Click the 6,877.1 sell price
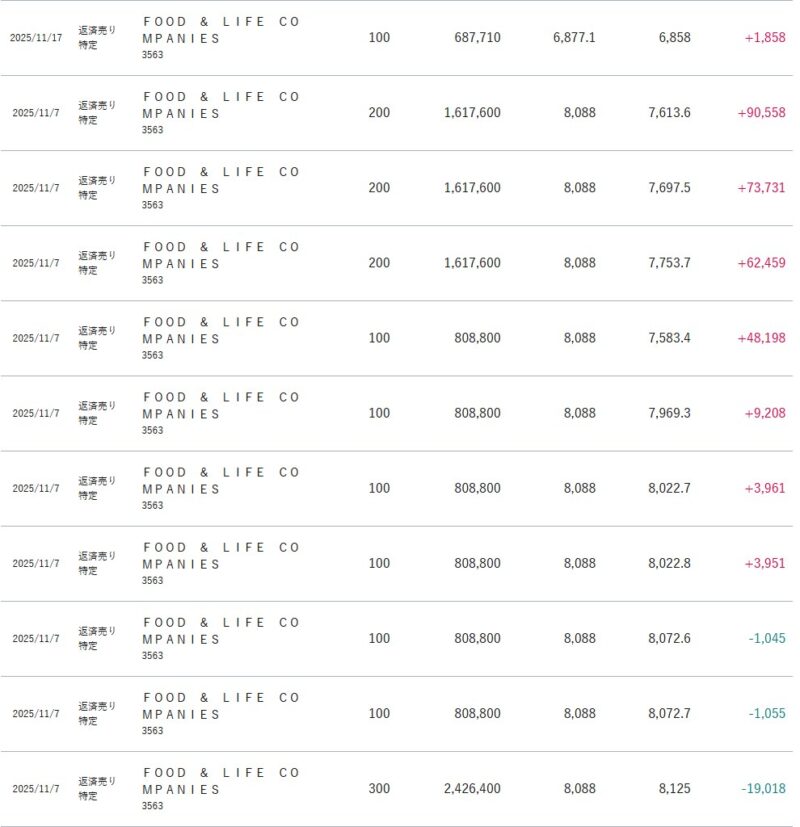This screenshot has height=827, width=800. coord(574,38)
